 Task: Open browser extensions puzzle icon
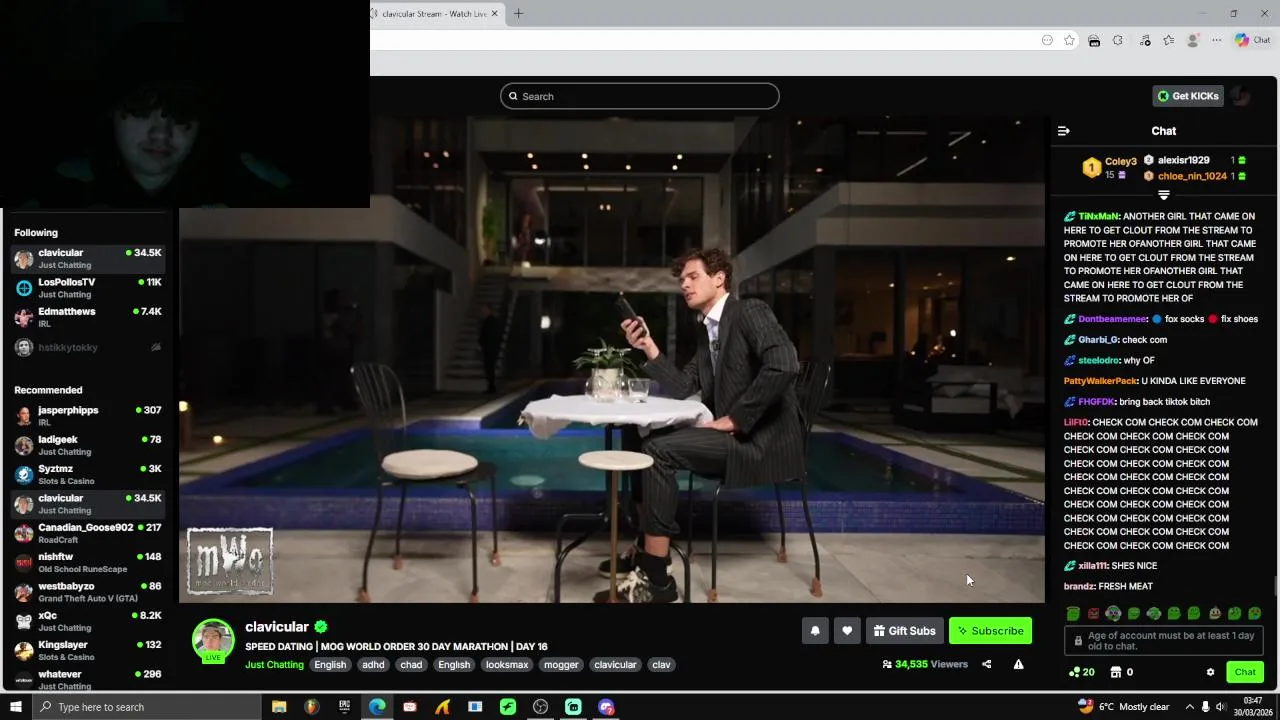[x=1118, y=40]
